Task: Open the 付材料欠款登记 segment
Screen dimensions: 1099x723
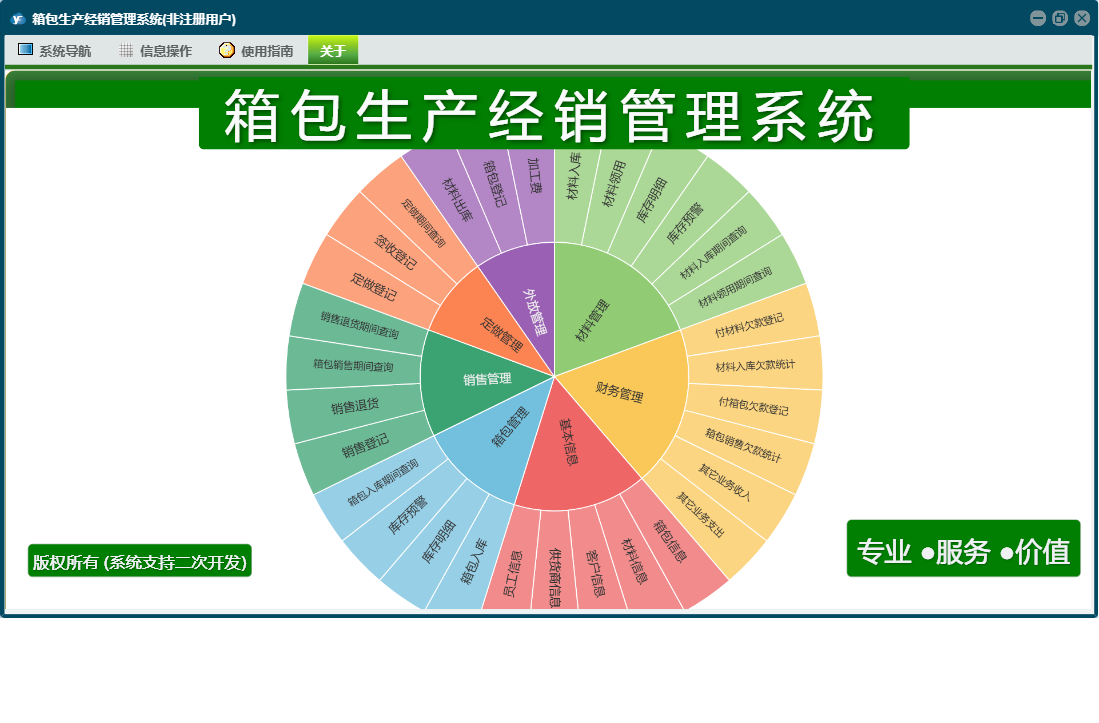Action: point(749,325)
